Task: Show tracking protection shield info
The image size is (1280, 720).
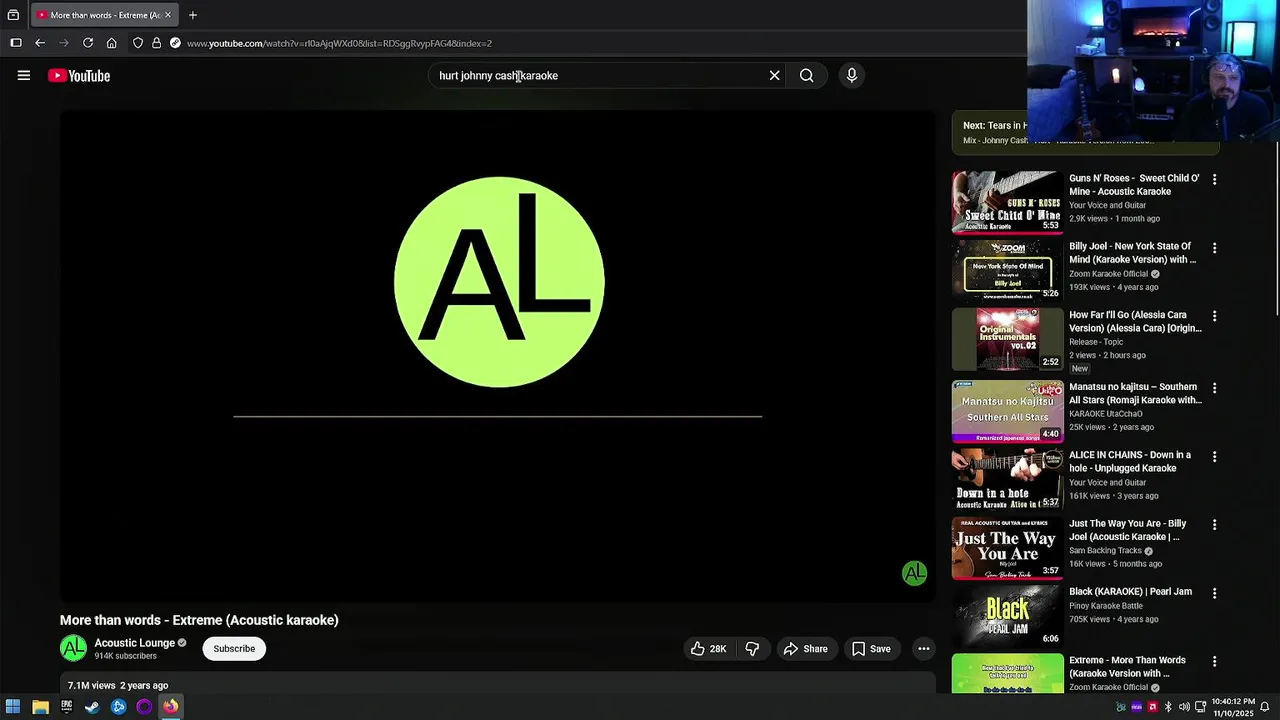Action: [x=138, y=43]
